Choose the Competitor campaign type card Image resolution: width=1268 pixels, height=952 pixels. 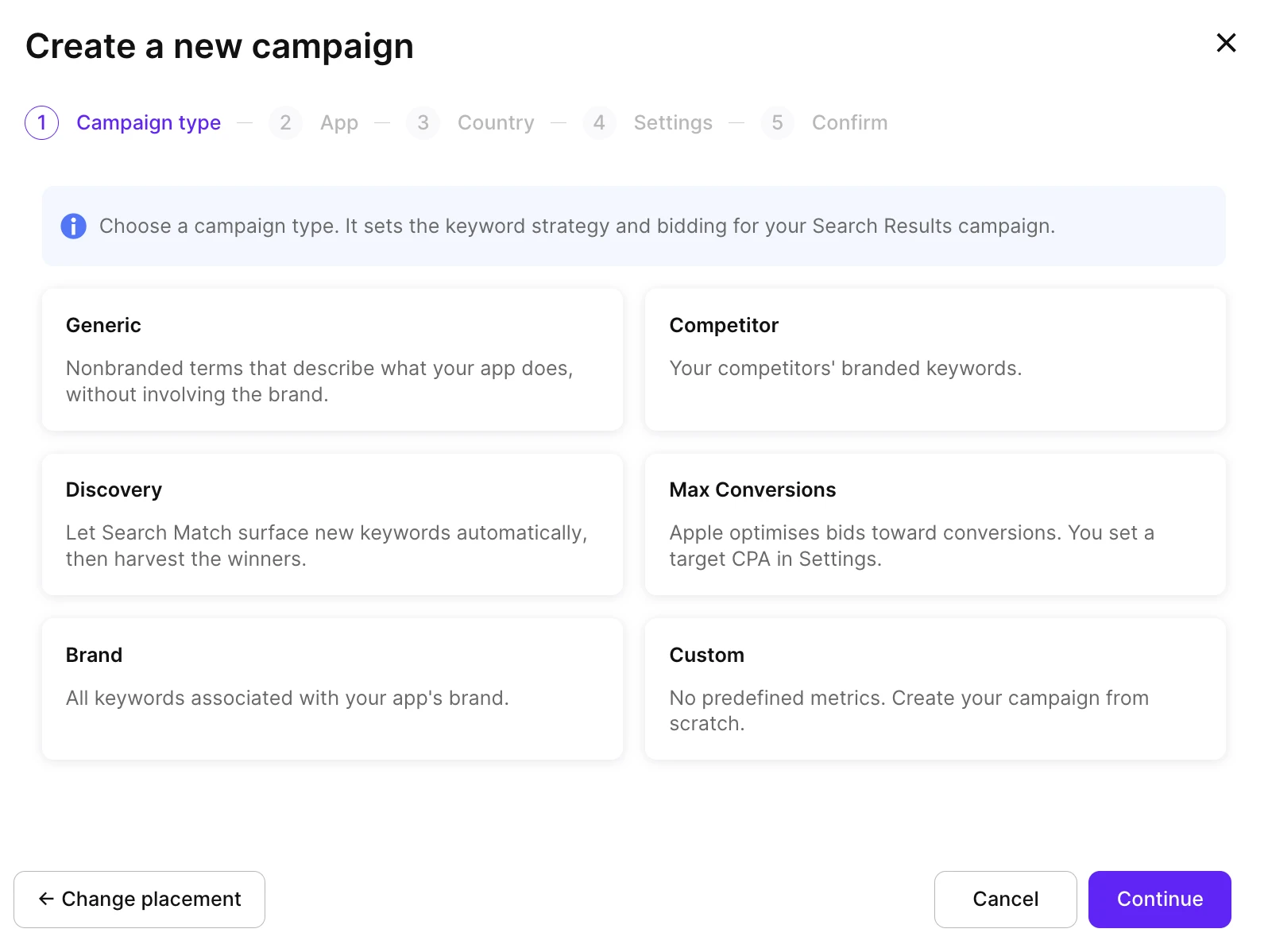click(x=935, y=360)
